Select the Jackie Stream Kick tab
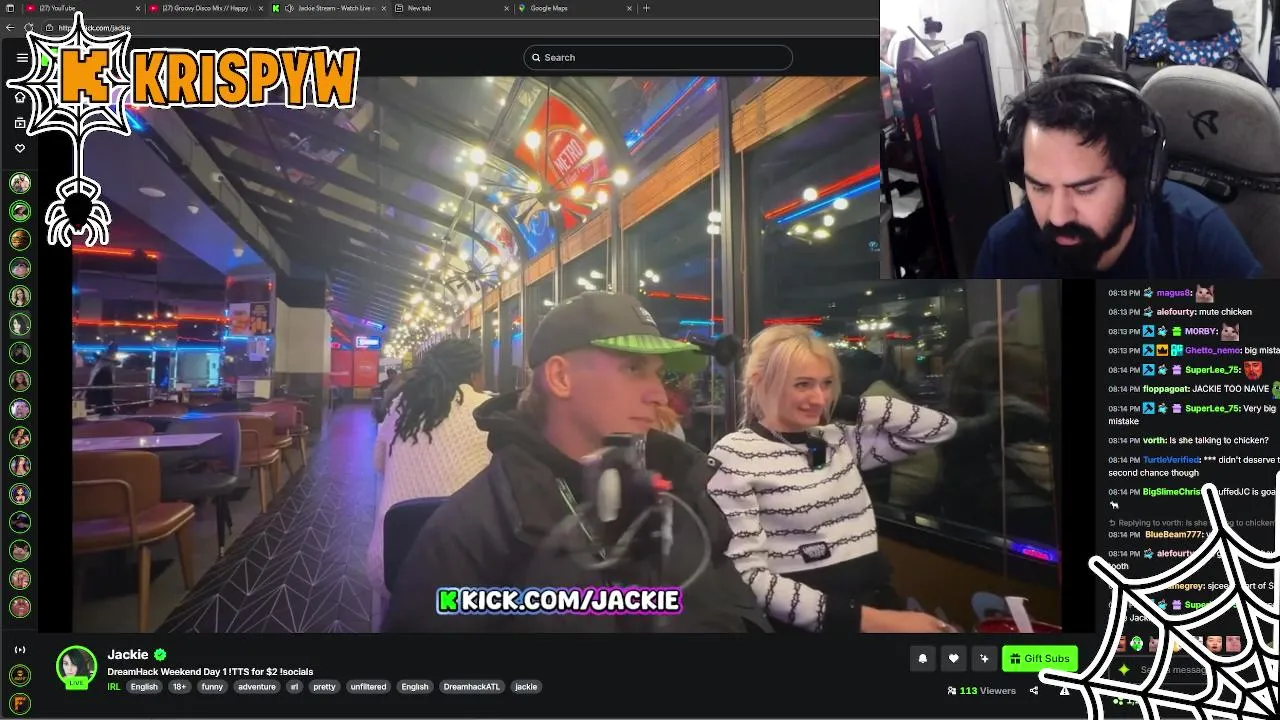This screenshot has width=1280, height=720. pos(328,8)
